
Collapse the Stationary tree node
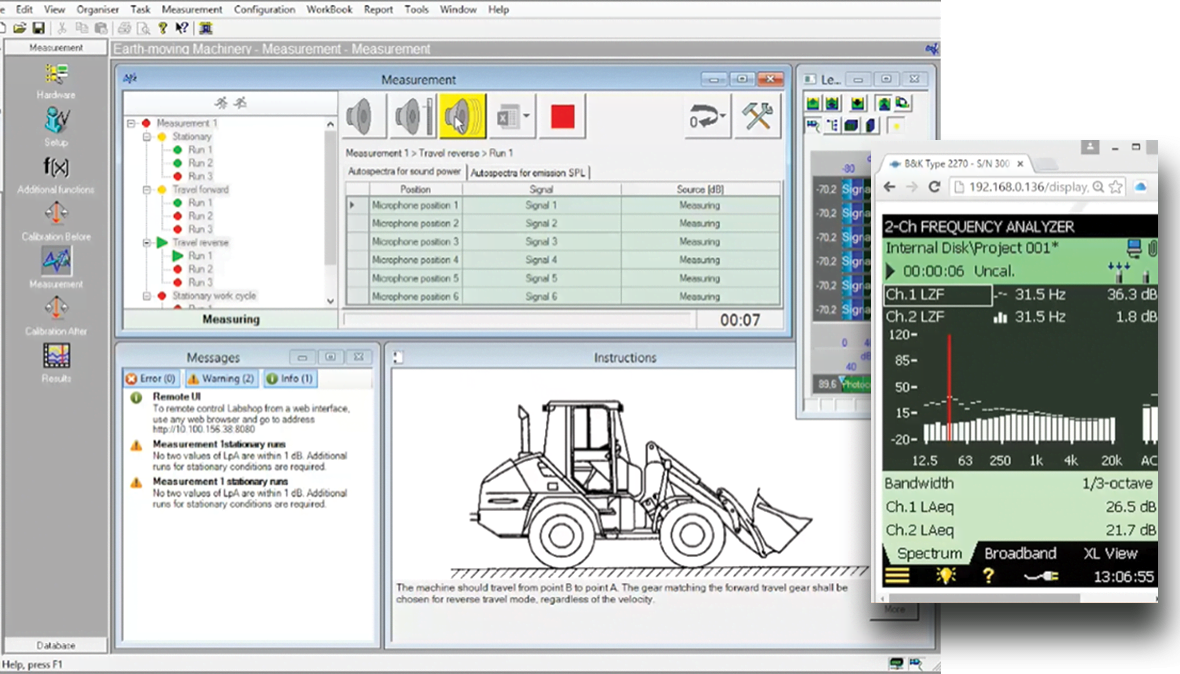[148, 137]
